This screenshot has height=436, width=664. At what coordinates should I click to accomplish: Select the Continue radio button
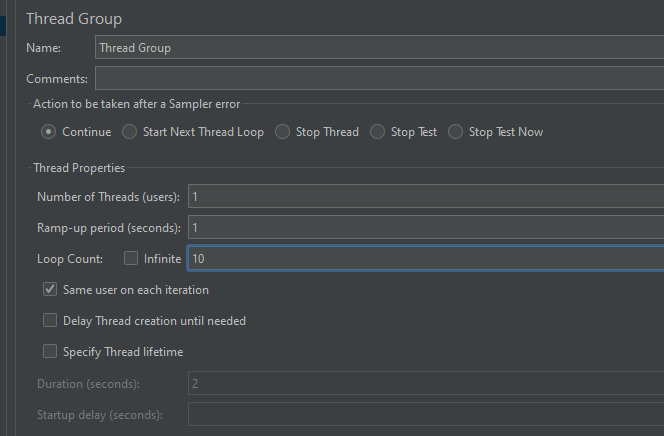point(48,132)
